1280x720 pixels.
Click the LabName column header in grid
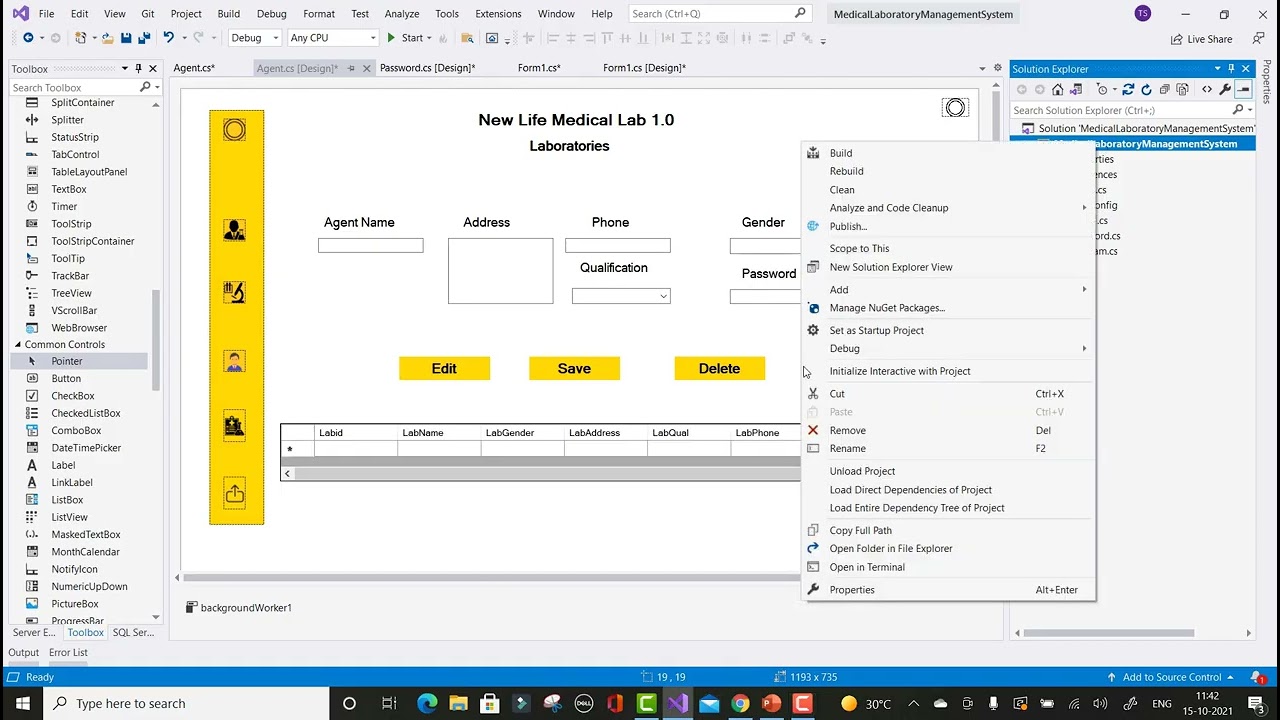(x=439, y=433)
